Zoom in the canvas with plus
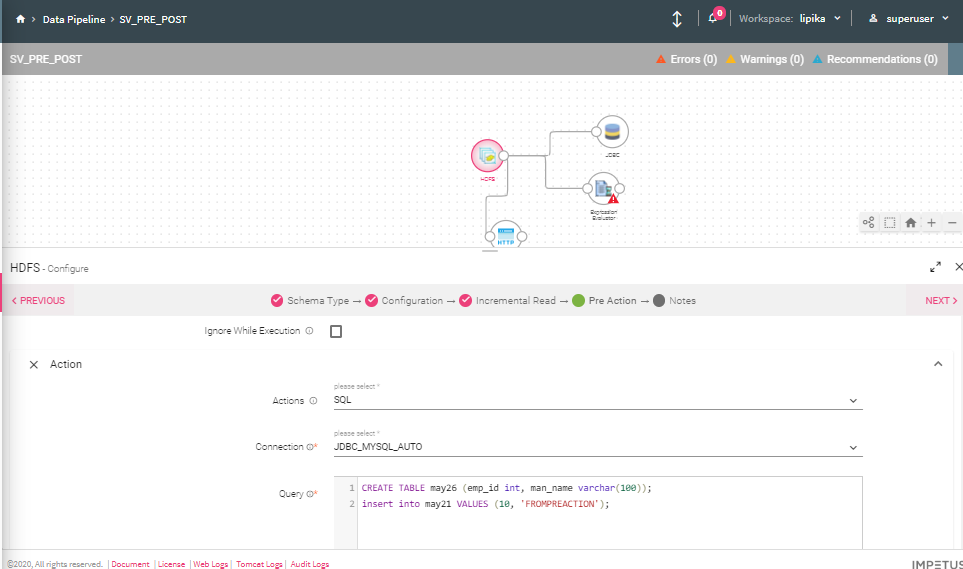 [932, 222]
